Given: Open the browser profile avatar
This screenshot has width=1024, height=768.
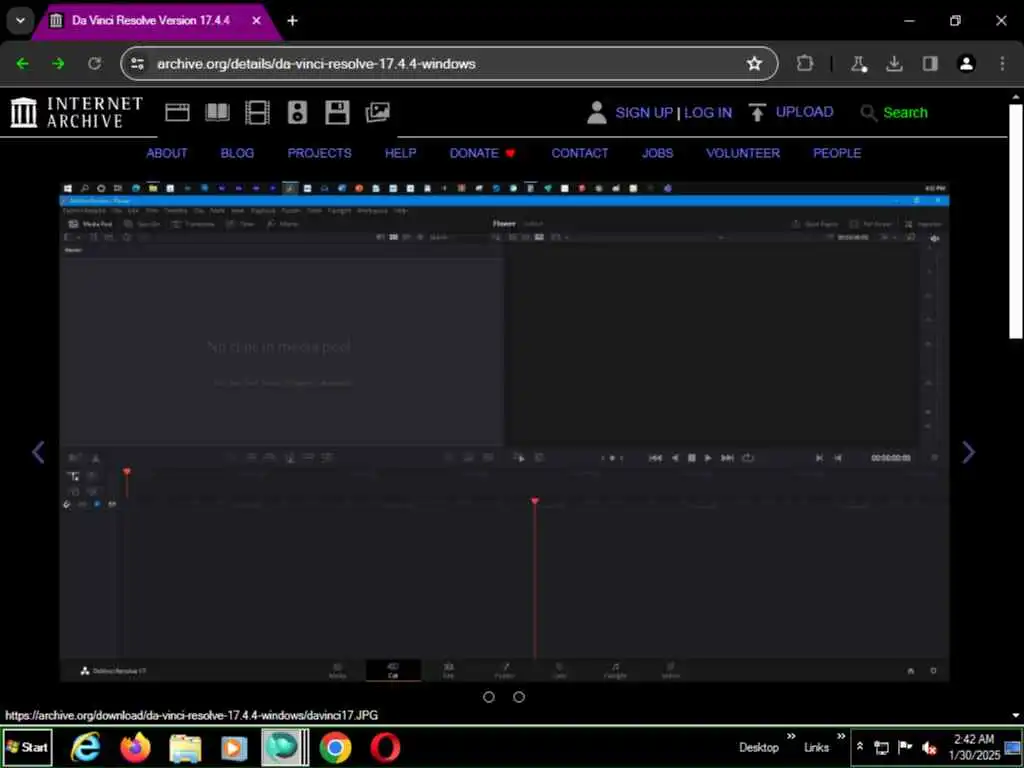Looking at the screenshot, I should (x=966, y=63).
